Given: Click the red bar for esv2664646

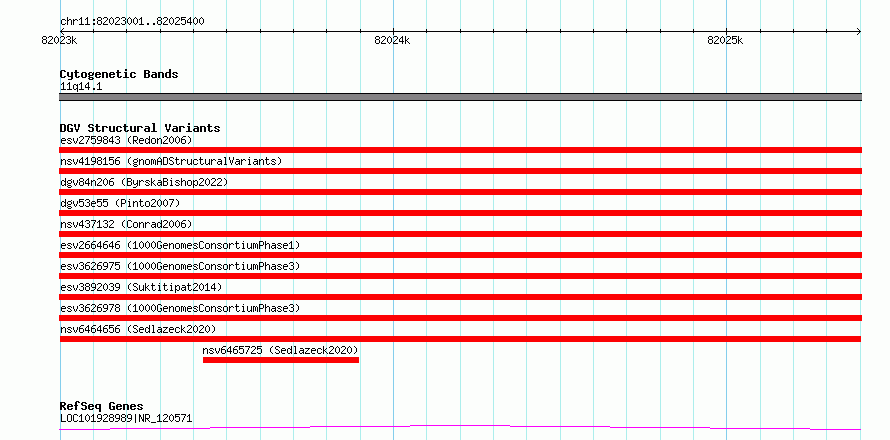Looking at the screenshot, I should point(460,255).
